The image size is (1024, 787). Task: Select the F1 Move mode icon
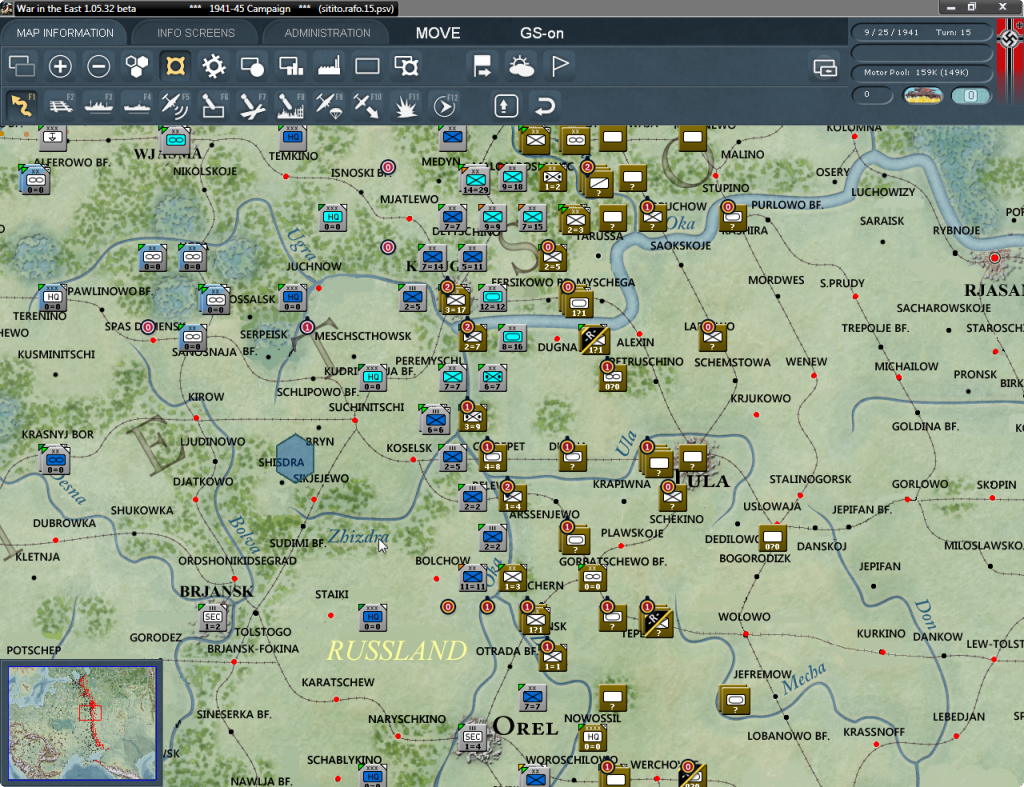(x=22, y=105)
